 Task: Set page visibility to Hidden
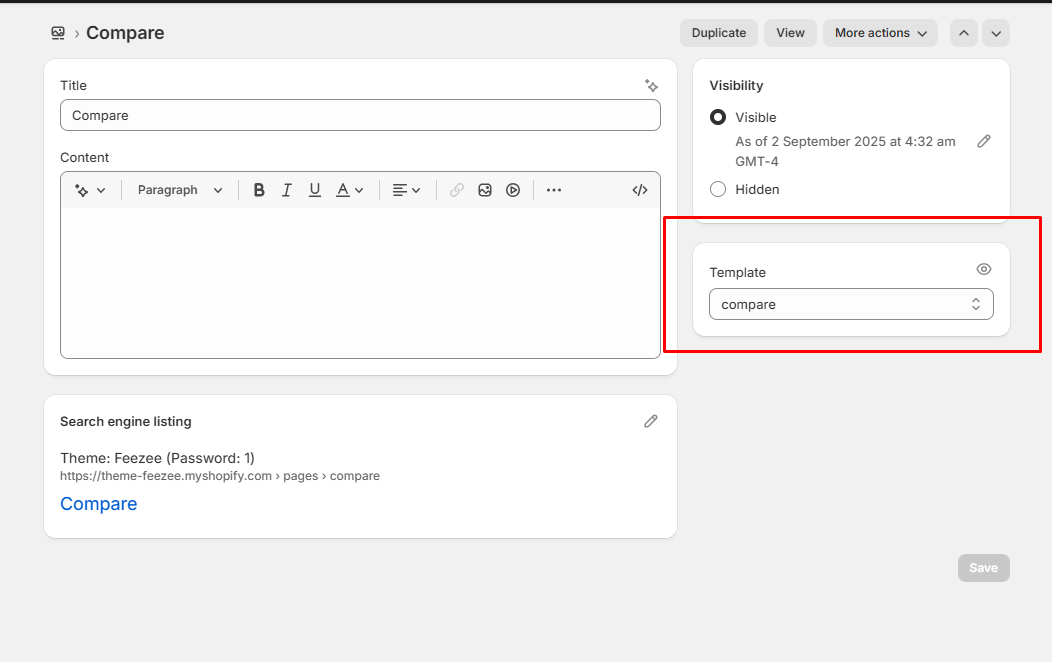point(718,189)
